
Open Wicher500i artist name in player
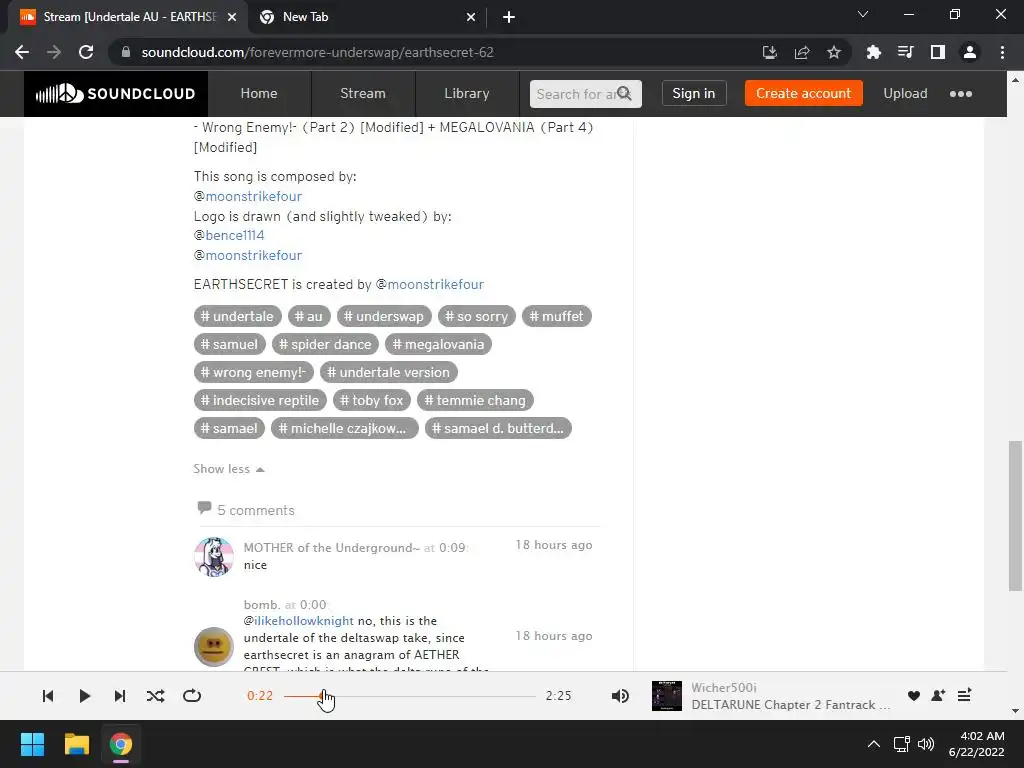click(724, 688)
